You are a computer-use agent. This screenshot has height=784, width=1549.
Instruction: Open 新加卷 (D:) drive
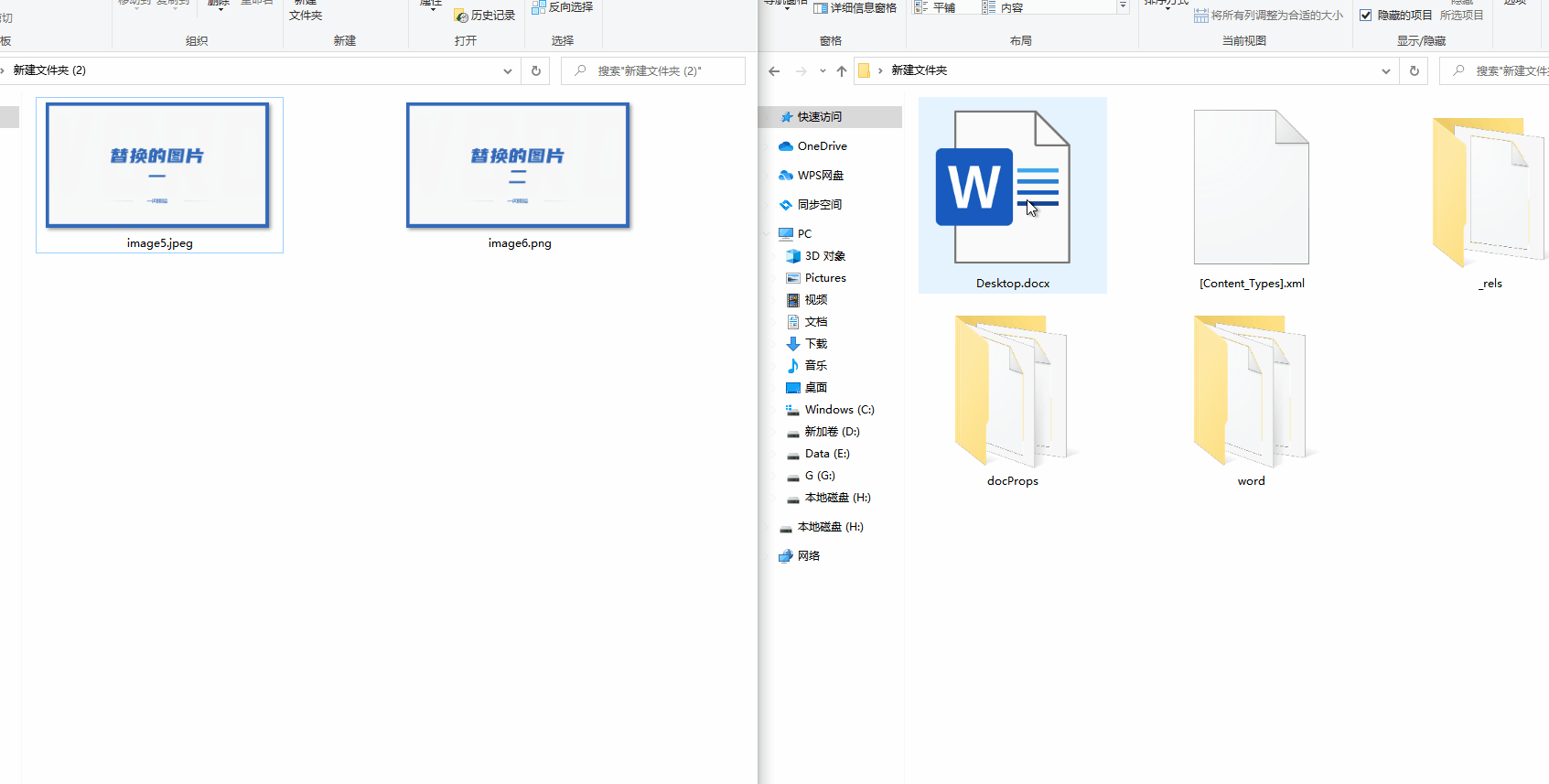832,432
